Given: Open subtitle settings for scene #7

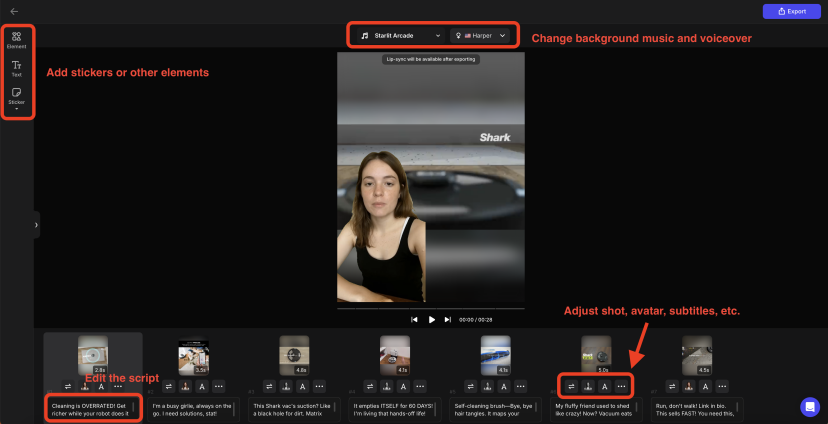Looking at the screenshot, I should [x=705, y=387].
